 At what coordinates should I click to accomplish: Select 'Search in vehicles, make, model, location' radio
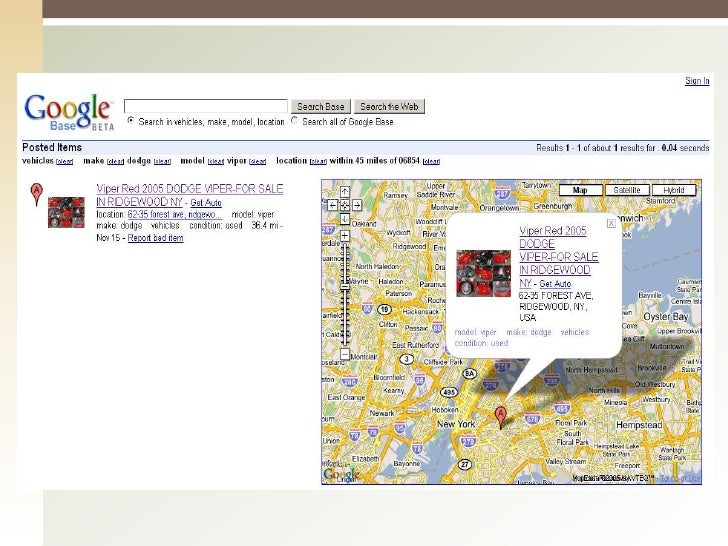[131, 121]
